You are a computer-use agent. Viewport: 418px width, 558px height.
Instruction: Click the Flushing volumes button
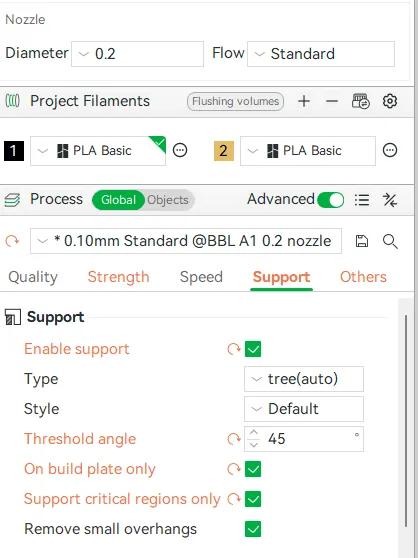(236, 101)
